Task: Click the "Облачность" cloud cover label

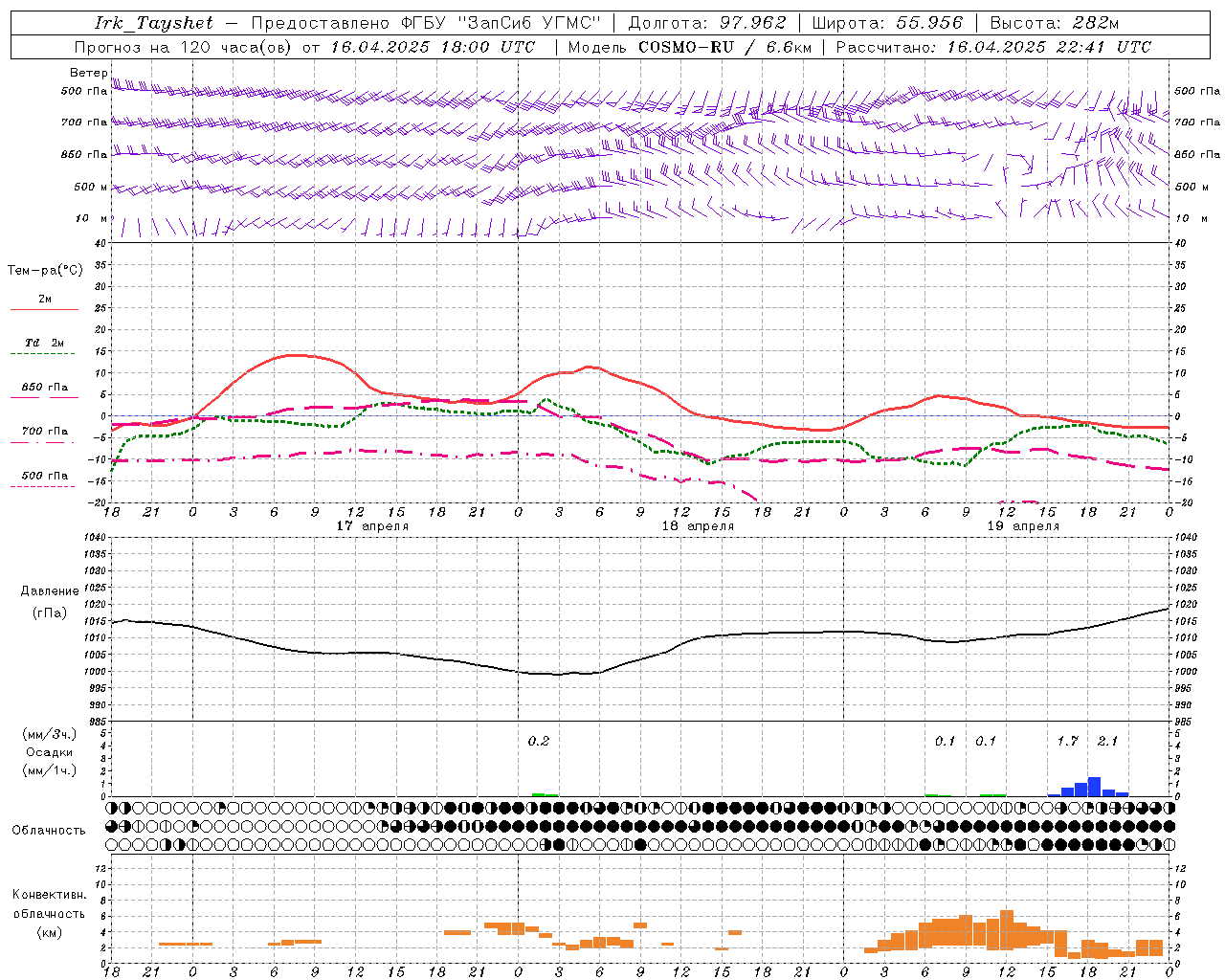Action: tap(49, 831)
